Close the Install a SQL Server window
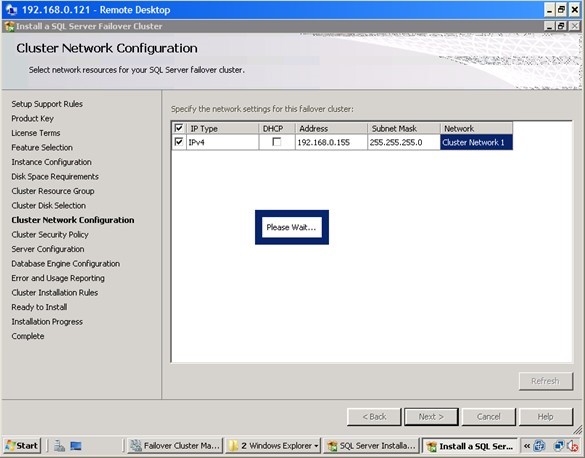Viewport: 585px width, 458px height. click(x=575, y=26)
